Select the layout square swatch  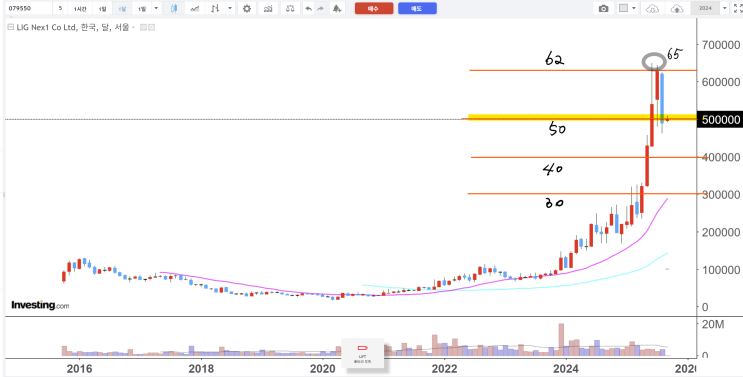[624, 9]
